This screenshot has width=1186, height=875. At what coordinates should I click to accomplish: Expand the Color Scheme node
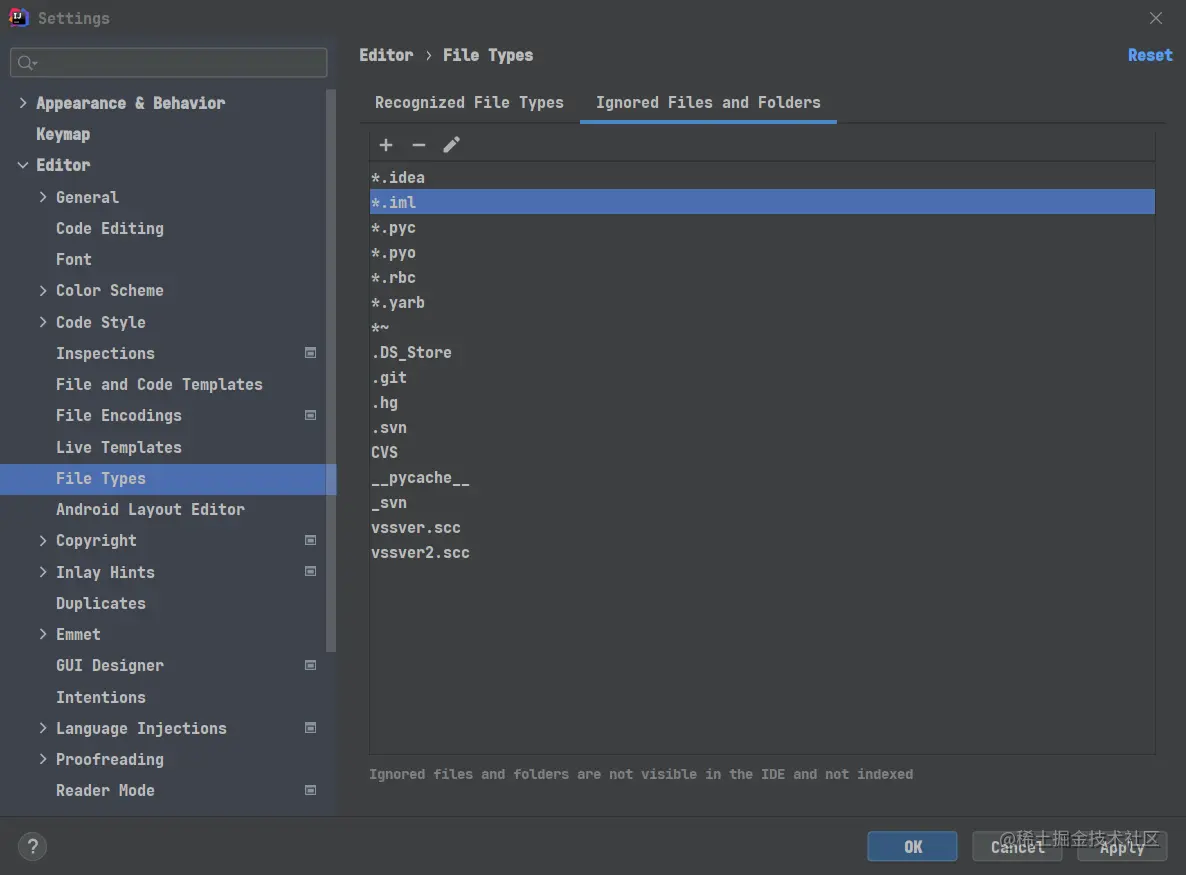[43, 290]
